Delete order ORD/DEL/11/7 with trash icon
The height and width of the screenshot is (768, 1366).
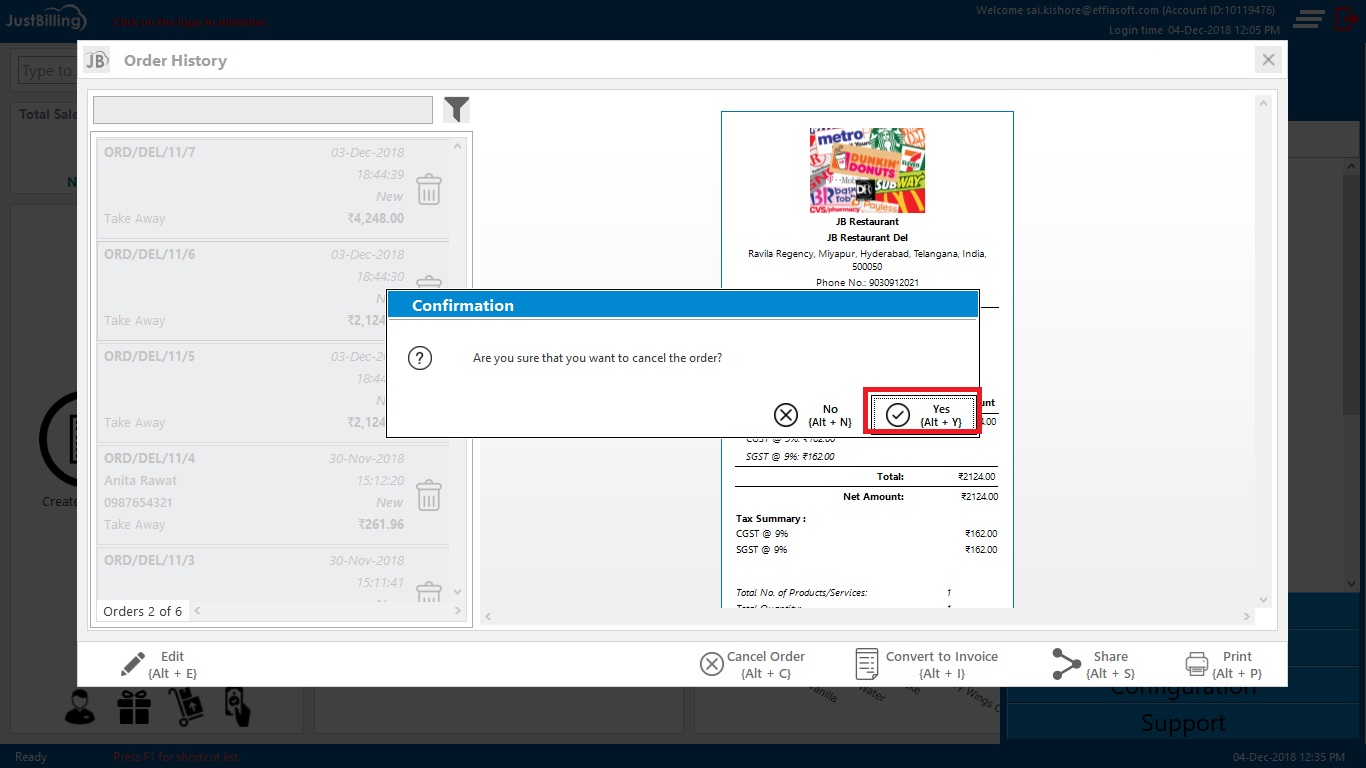pos(428,189)
